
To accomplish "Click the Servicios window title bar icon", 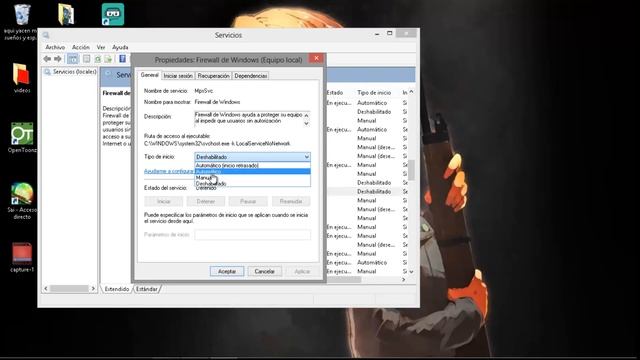I will pos(46,35).
